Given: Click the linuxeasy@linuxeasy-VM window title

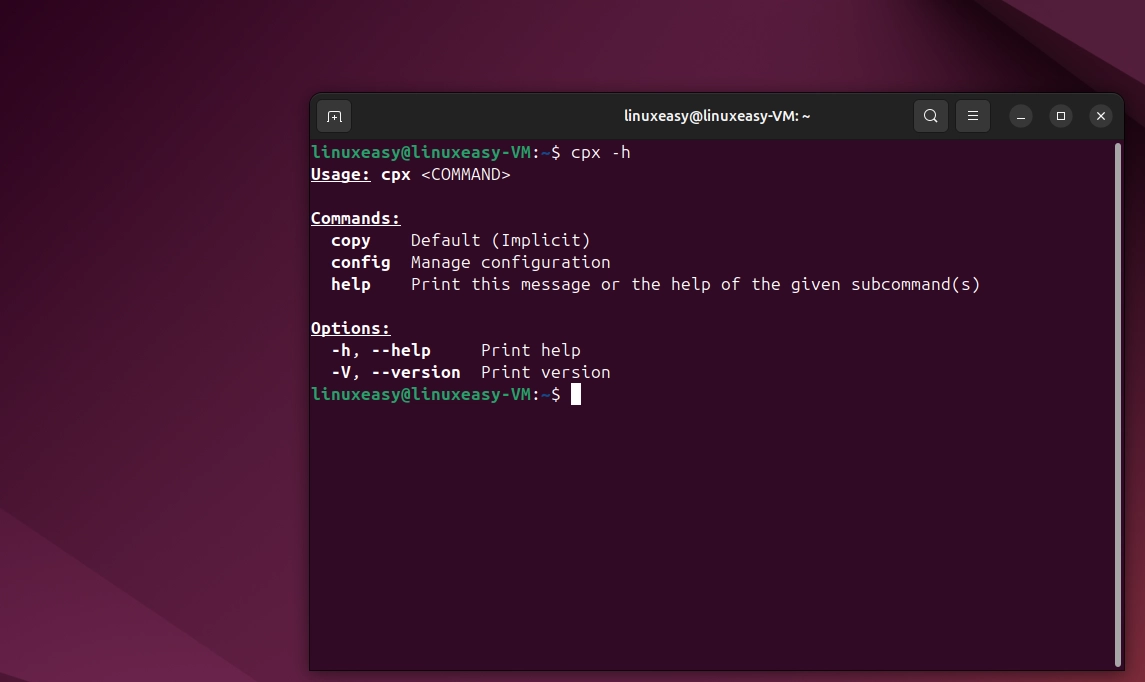Looking at the screenshot, I should click(x=718, y=115).
